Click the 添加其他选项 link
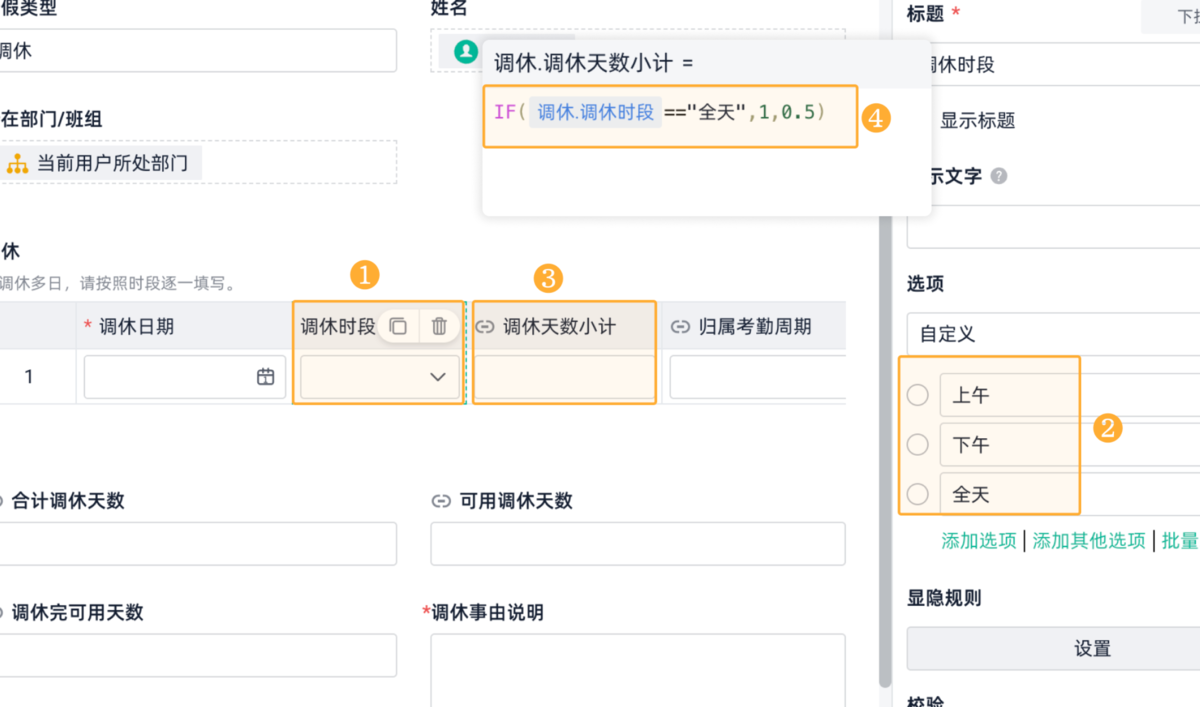This screenshot has width=1200, height=707. 1089,541
